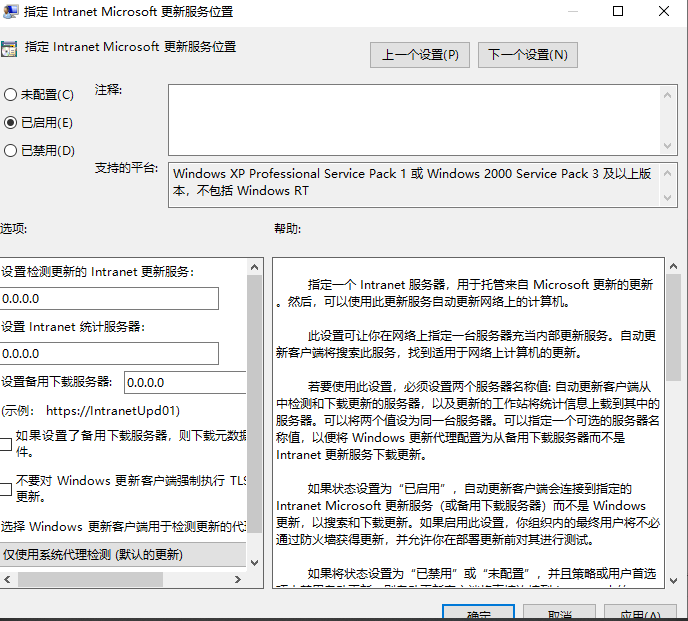Click the help paragraph starting 若要使用此设置

click(467, 420)
